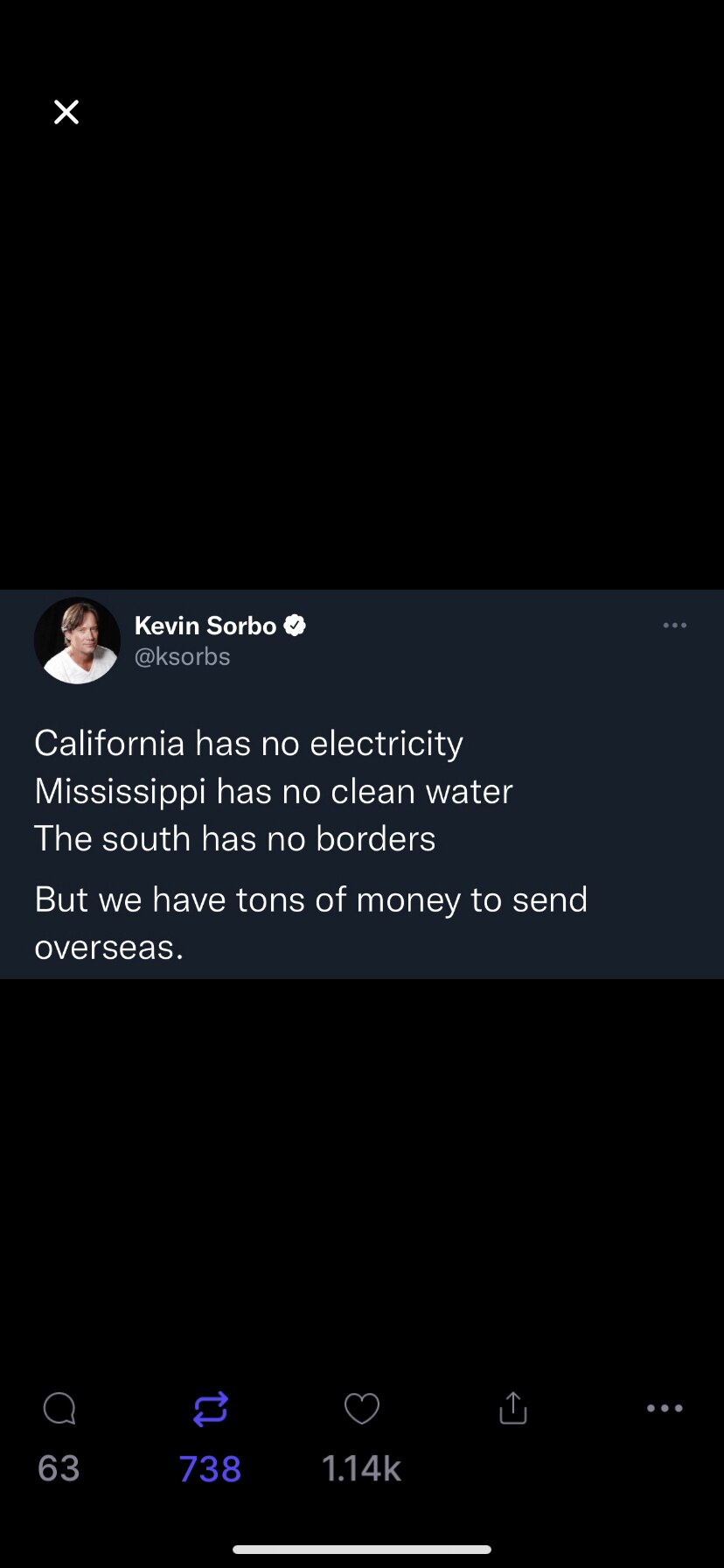Tap 'The south has no borders' line
The height and width of the screenshot is (1568, 724).
pyautogui.click(x=234, y=838)
